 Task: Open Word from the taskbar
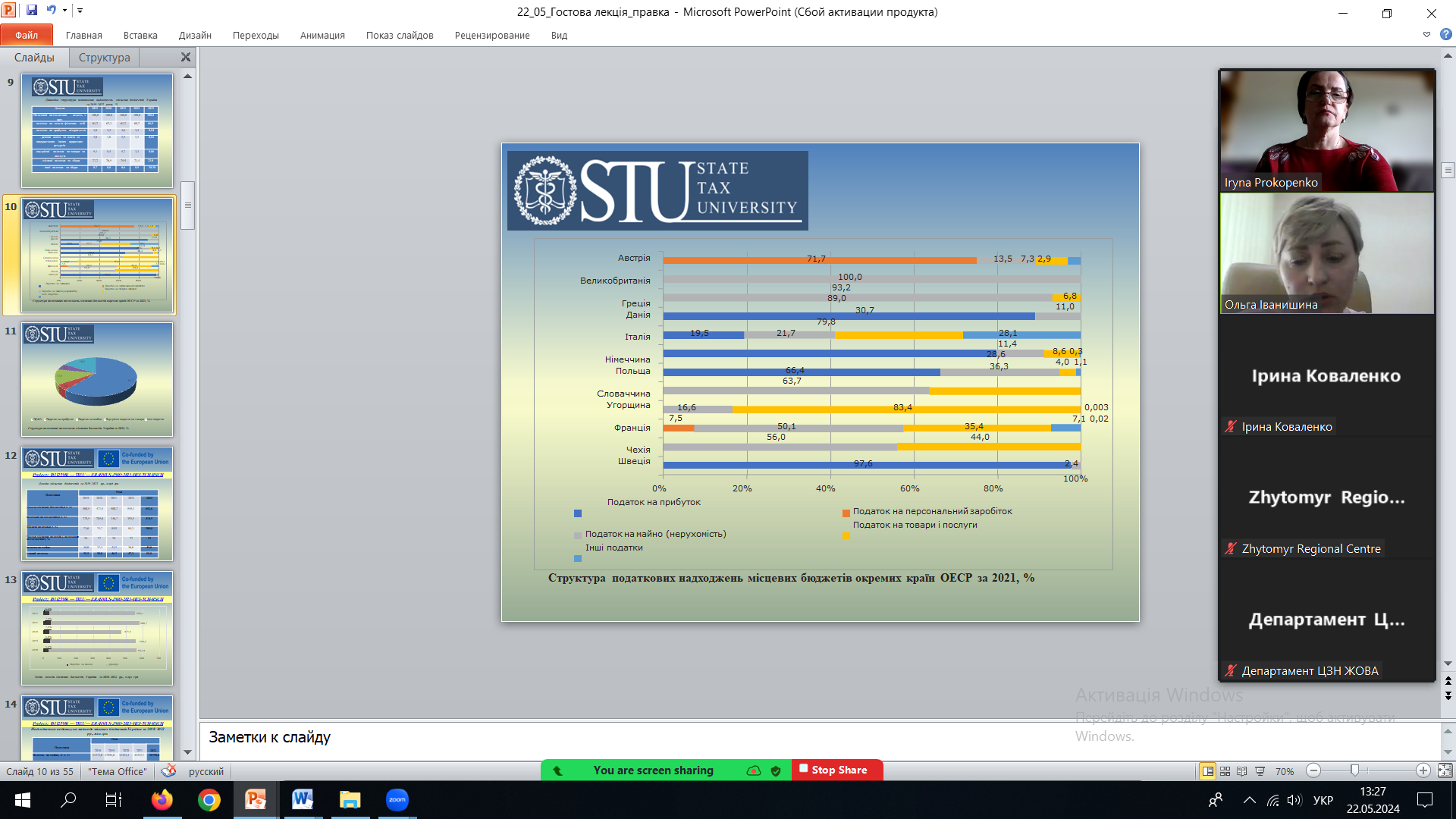pyautogui.click(x=302, y=800)
